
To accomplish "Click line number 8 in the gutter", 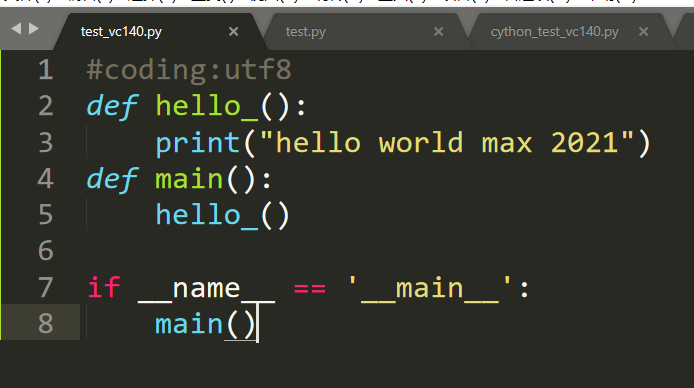I will [46, 323].
